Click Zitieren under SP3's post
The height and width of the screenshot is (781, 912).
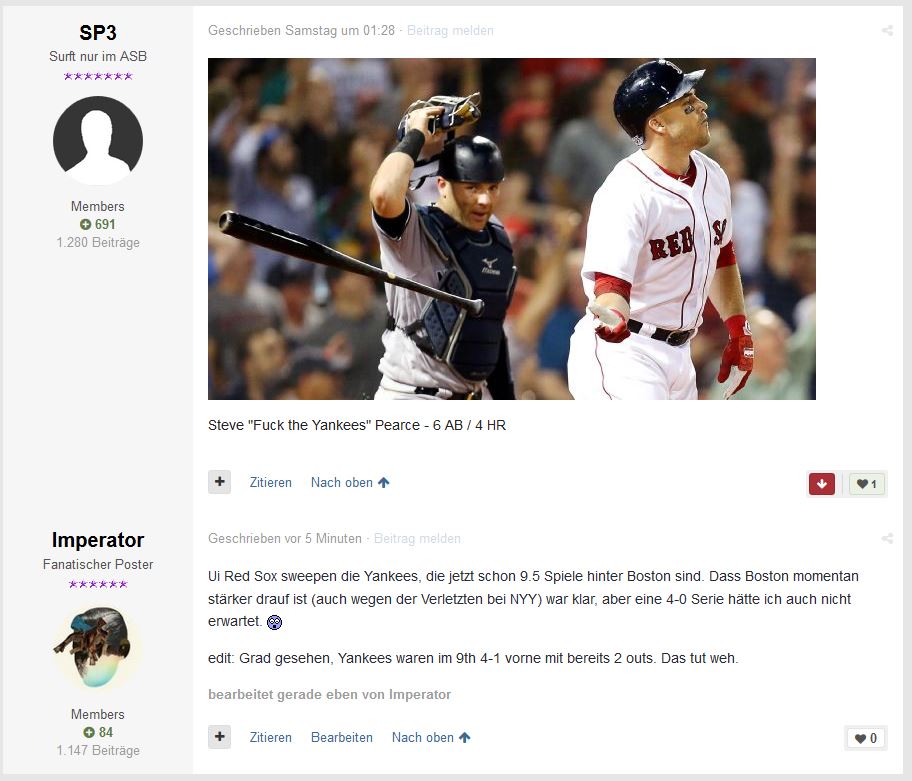tap(270, 483)
